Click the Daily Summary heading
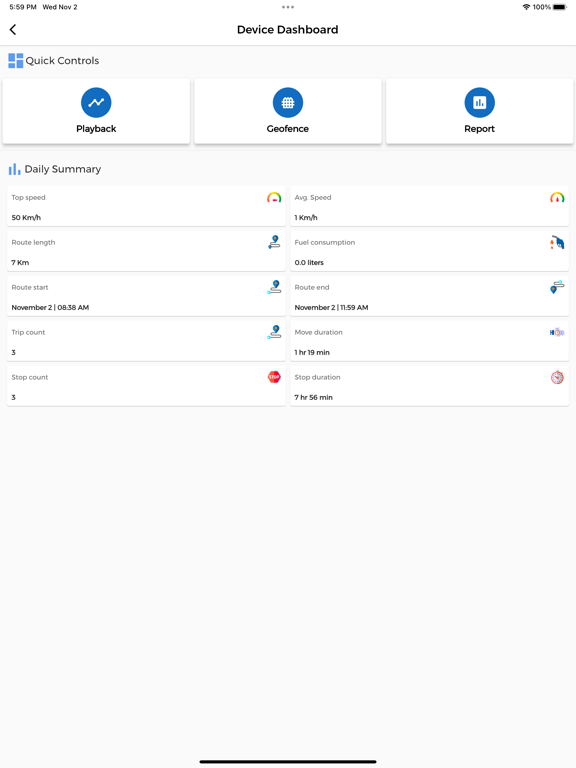Image resolution: width=576 pixels, height=768 pixels. (63, 169)
